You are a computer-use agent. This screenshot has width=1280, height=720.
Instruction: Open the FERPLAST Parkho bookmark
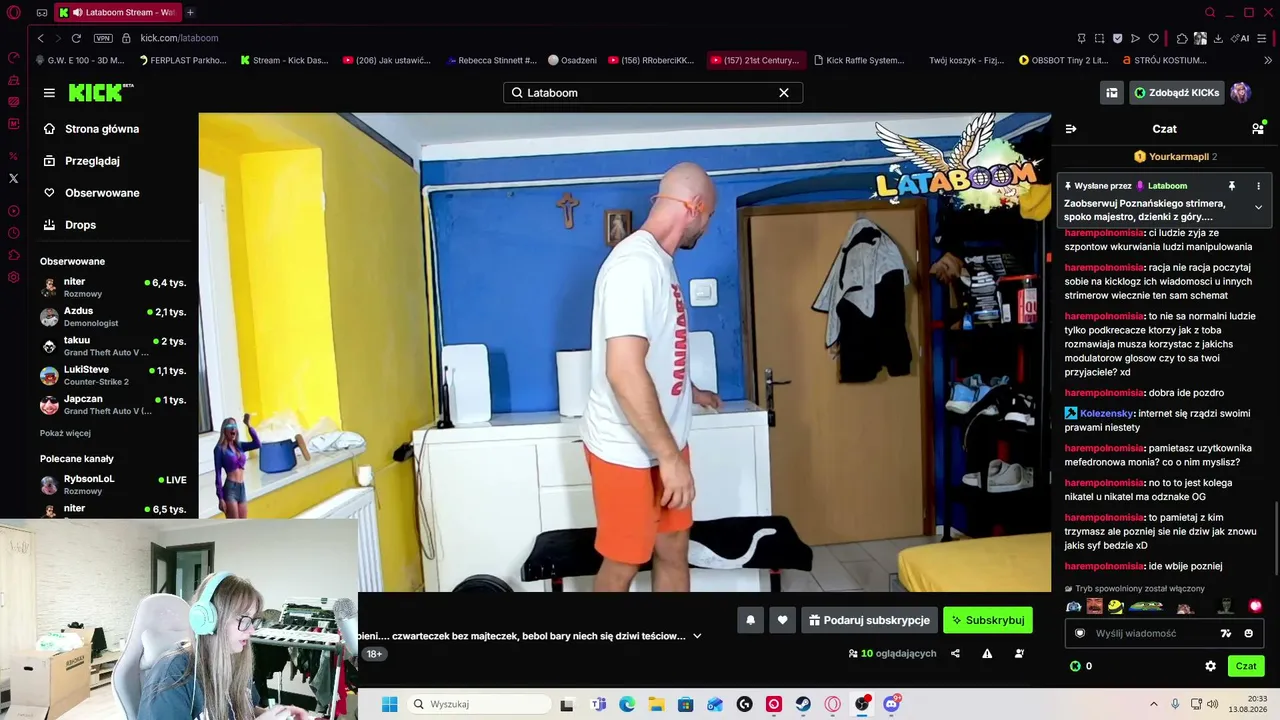[182, 60]
